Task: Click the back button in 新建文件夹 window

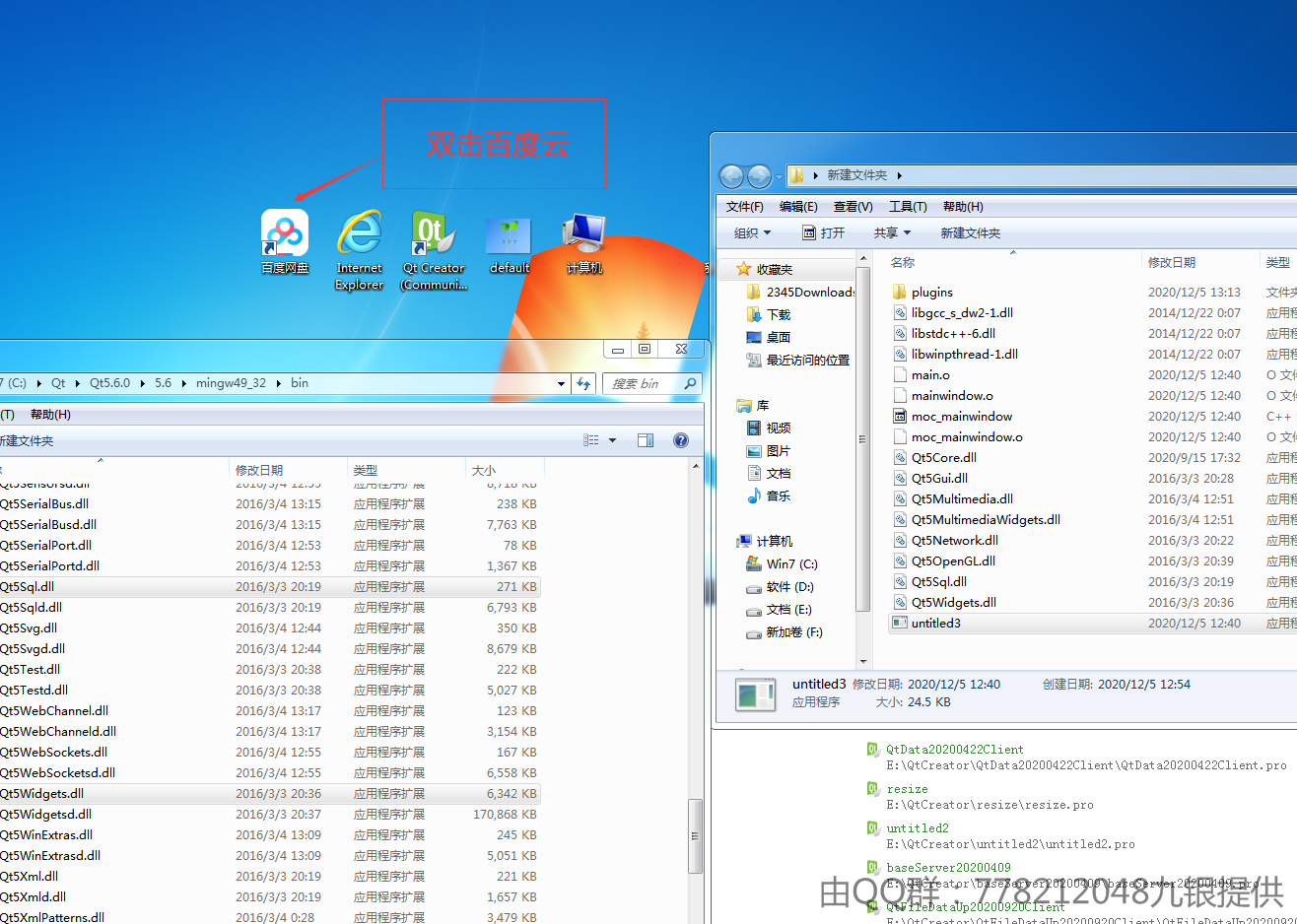Action: point(731,176)
